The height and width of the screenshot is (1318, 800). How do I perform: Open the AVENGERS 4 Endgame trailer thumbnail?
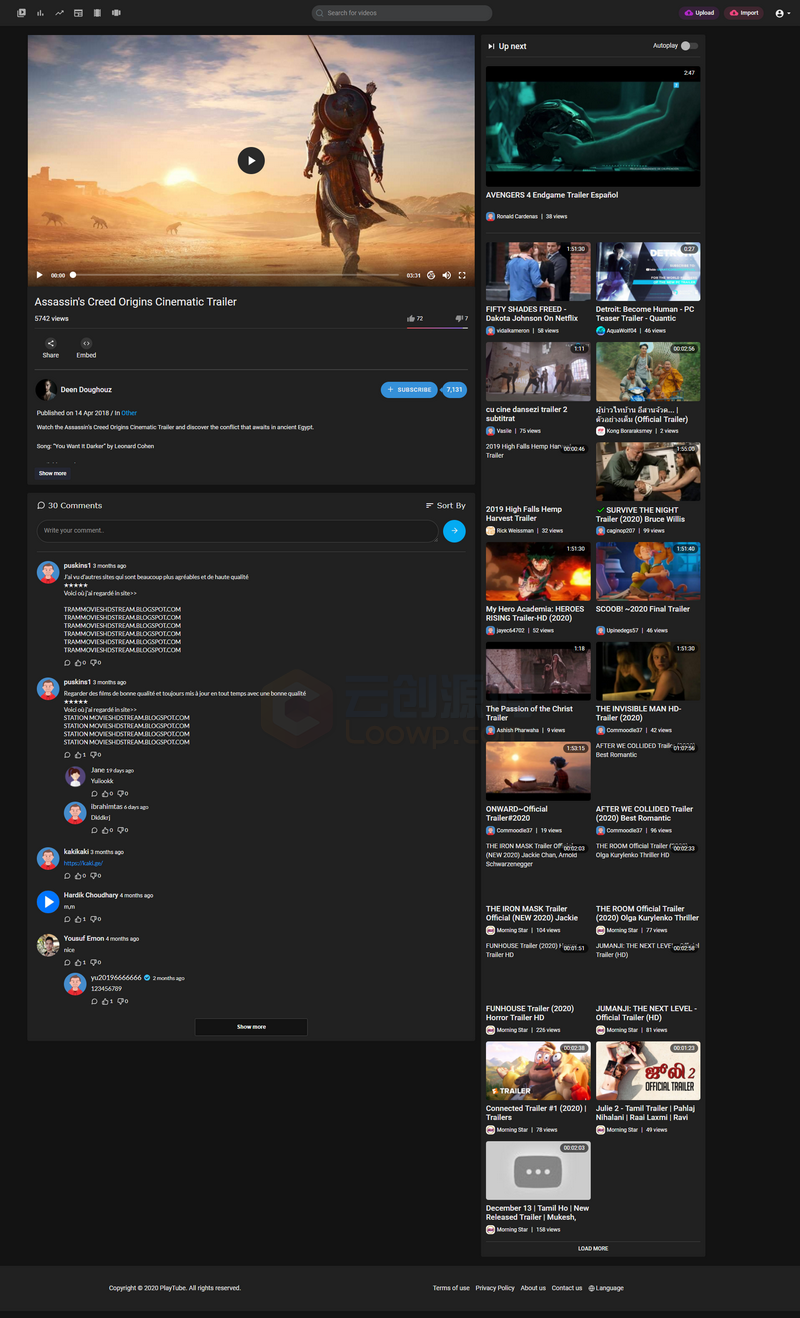(x=593, y=125)
